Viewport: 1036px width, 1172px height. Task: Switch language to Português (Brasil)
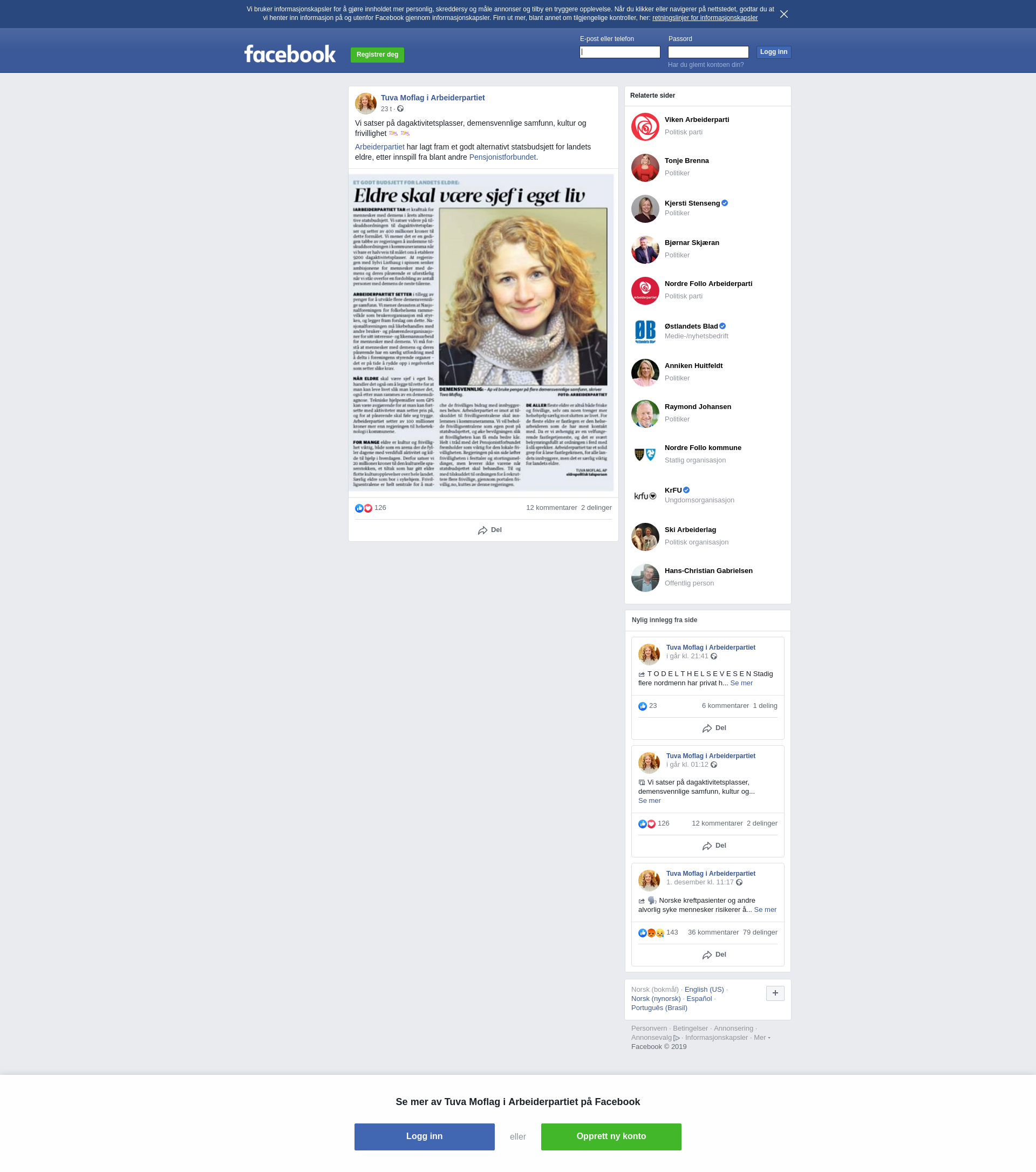point(659,1008)
